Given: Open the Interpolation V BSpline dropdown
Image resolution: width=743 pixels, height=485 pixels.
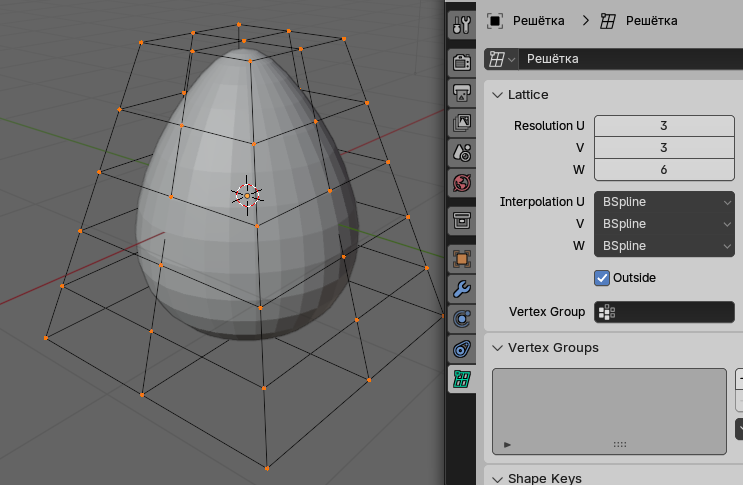Looking at the screenshot, I should tap(664, 224).
